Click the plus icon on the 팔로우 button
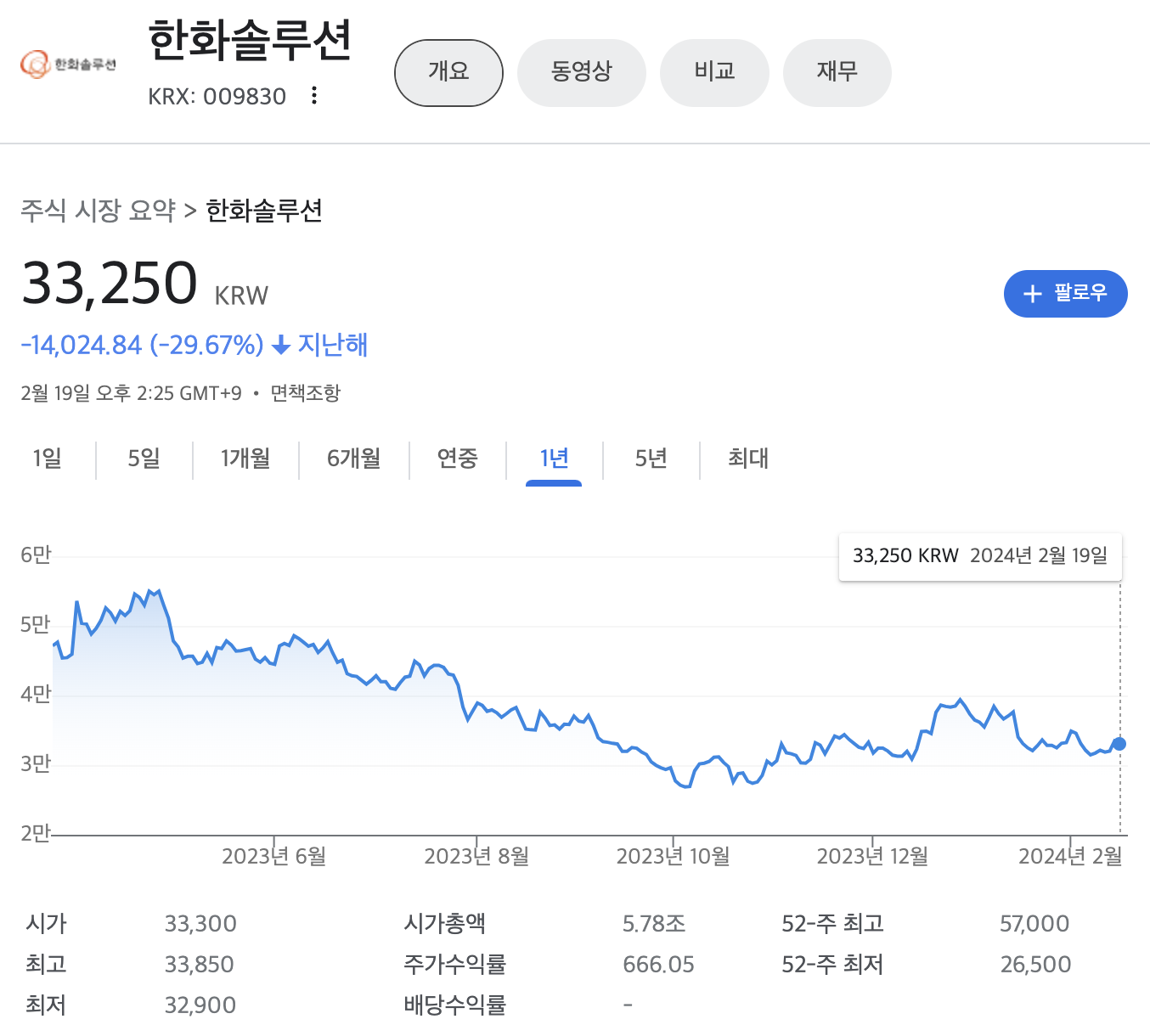The height and width of the screenshot is (1036, 1150). click(x=1032, y=294)
